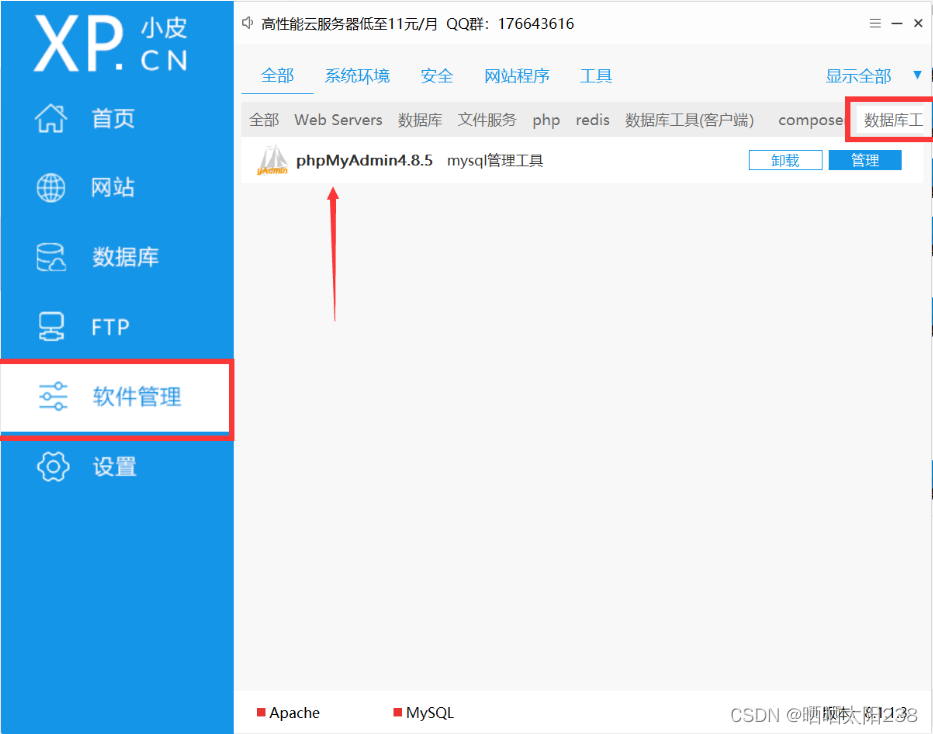The height and width of the screenshot is (734, 933).
Task: Toggle the Apache service status indicator
Action: (x=263, y=712)
